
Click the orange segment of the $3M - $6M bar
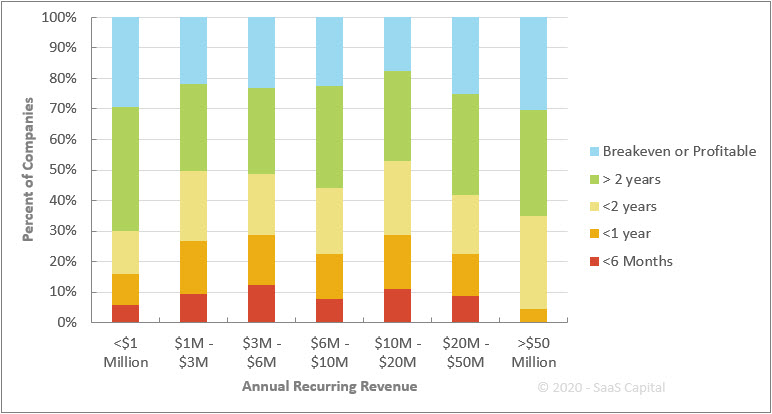261,260
